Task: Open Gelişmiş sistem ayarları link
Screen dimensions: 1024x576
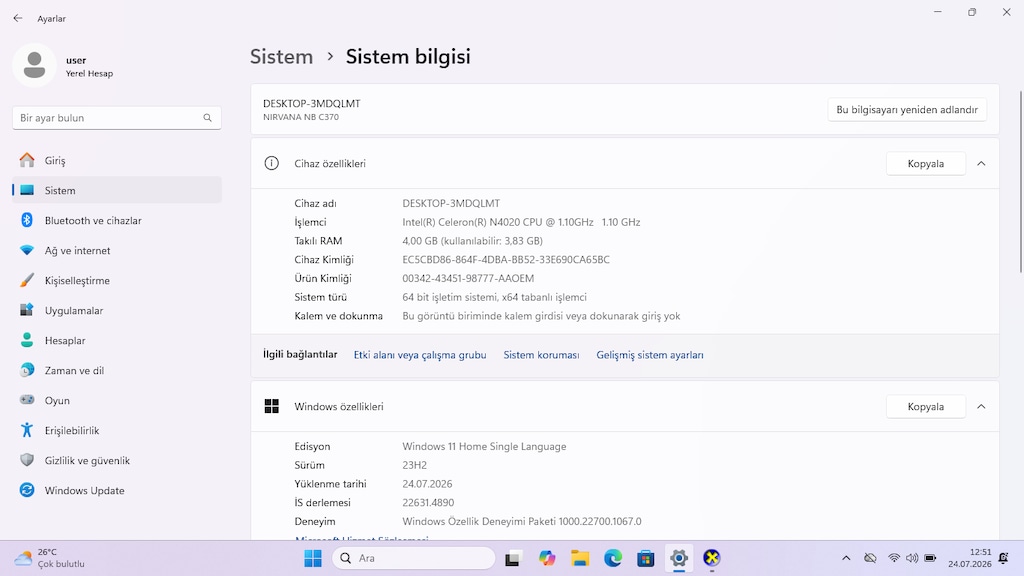Action: [x=650, y=355]
